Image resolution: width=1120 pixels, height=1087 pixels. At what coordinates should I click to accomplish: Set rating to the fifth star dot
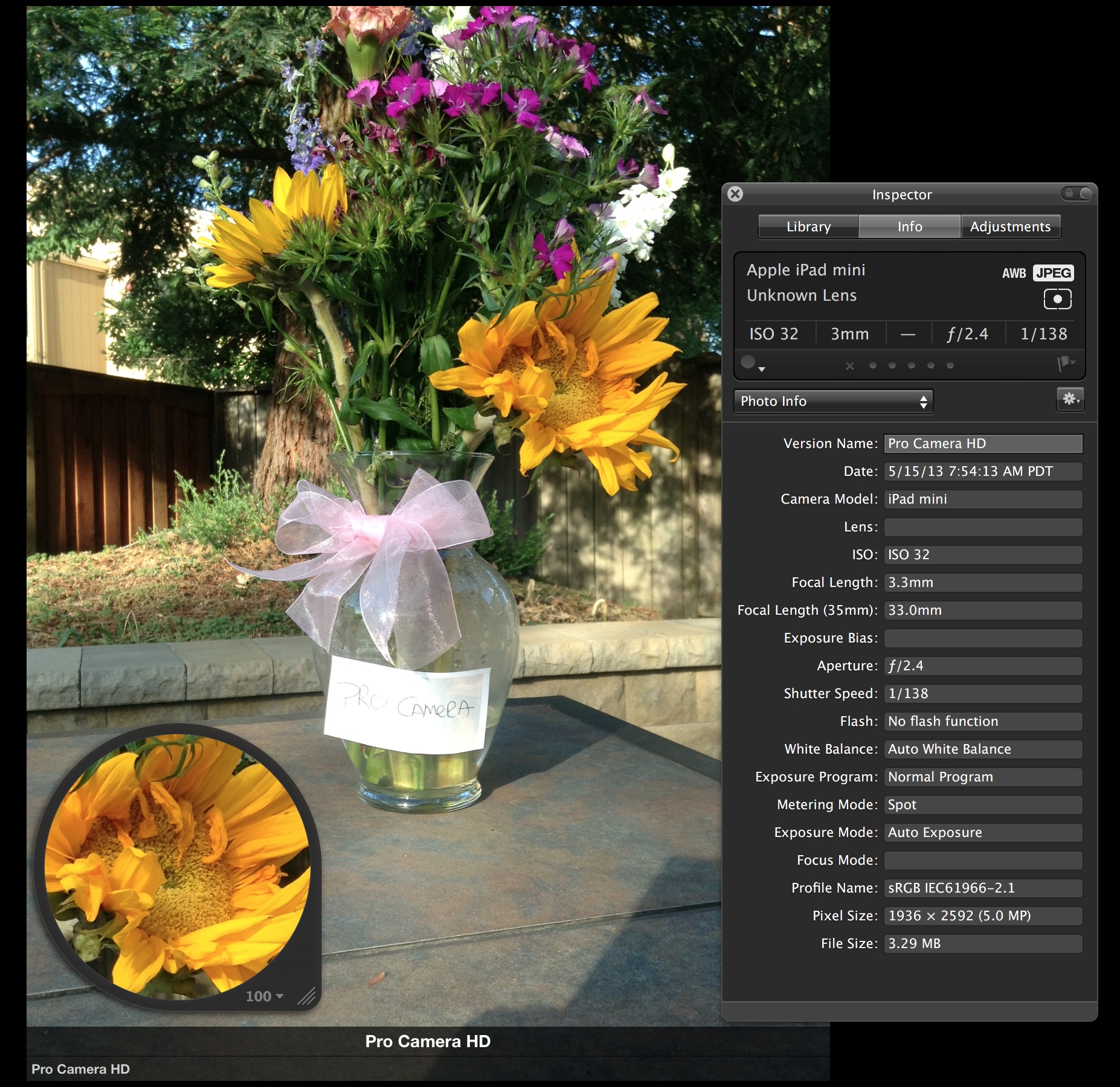coord(950,365)
